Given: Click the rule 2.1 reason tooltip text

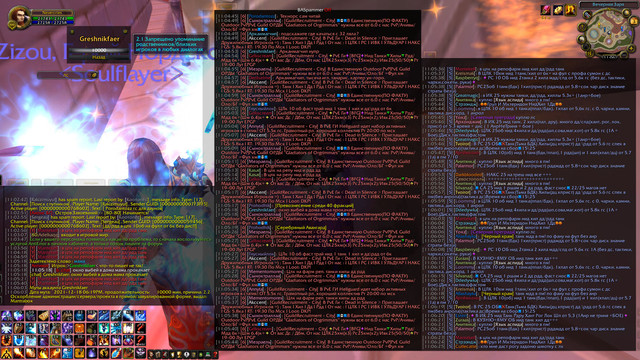Looking at the screenshot, I should (170, 44).
